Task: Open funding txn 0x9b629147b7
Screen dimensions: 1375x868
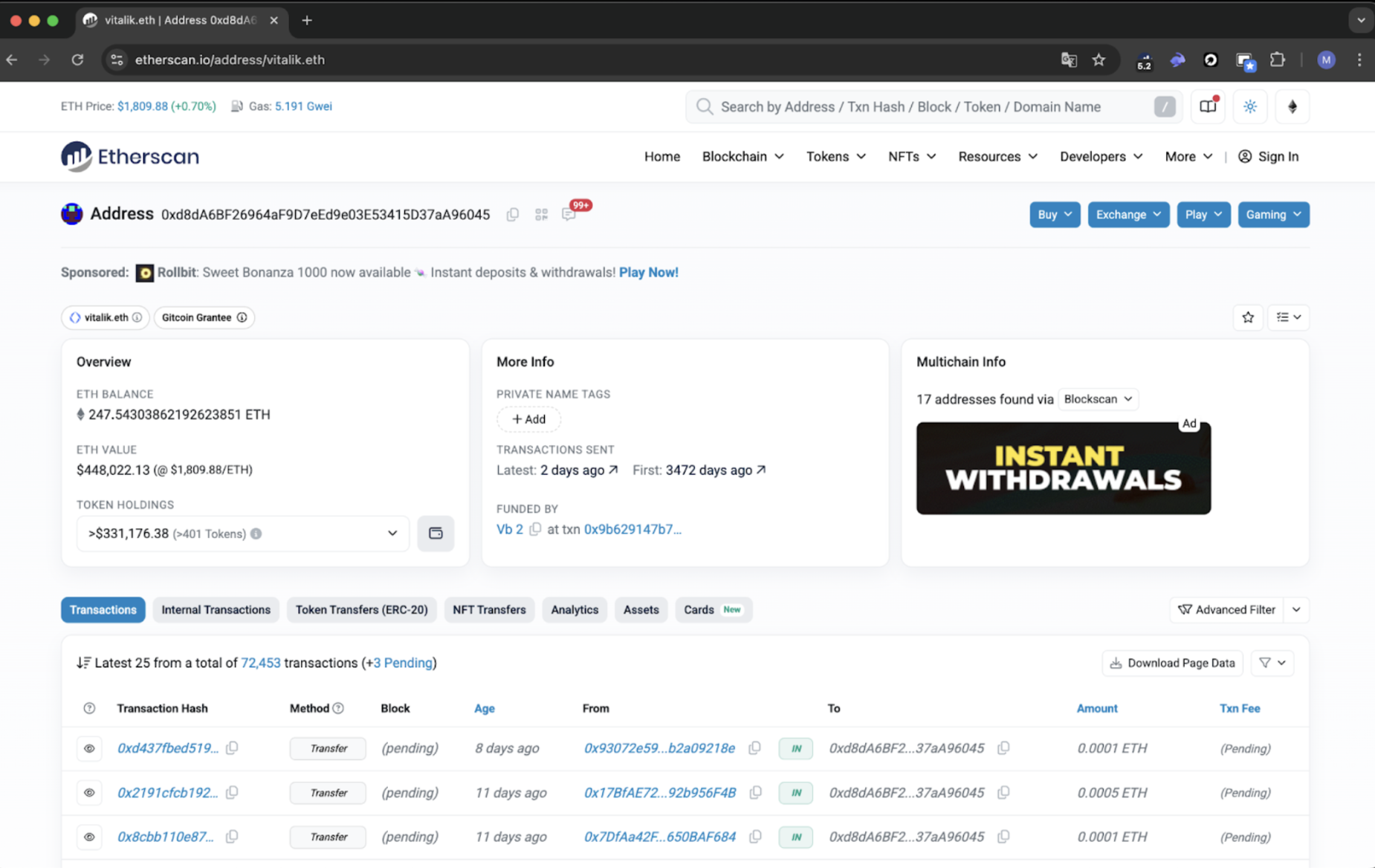Action: (x=632, y=529)
